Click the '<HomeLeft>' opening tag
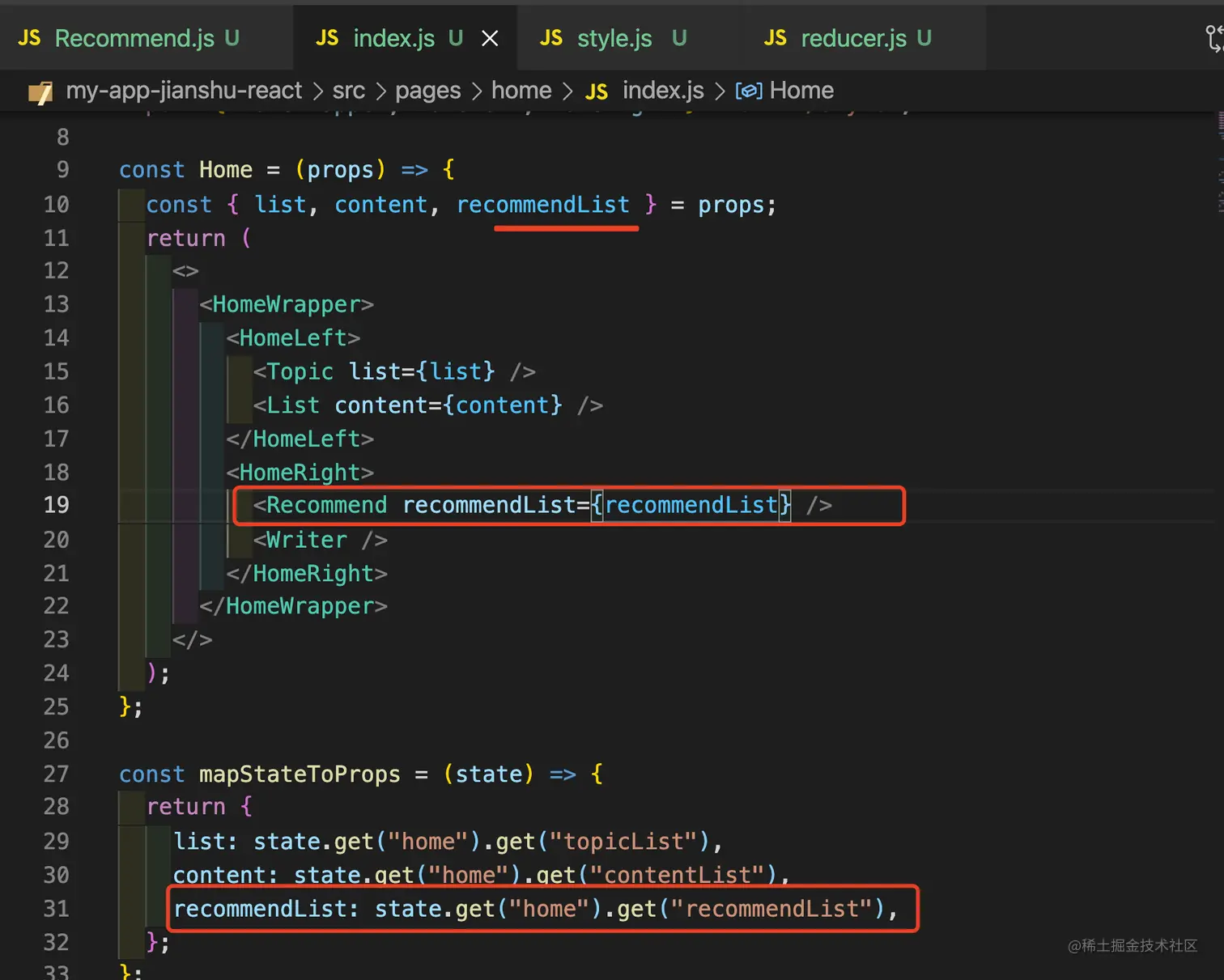 [x=293, y=337]
